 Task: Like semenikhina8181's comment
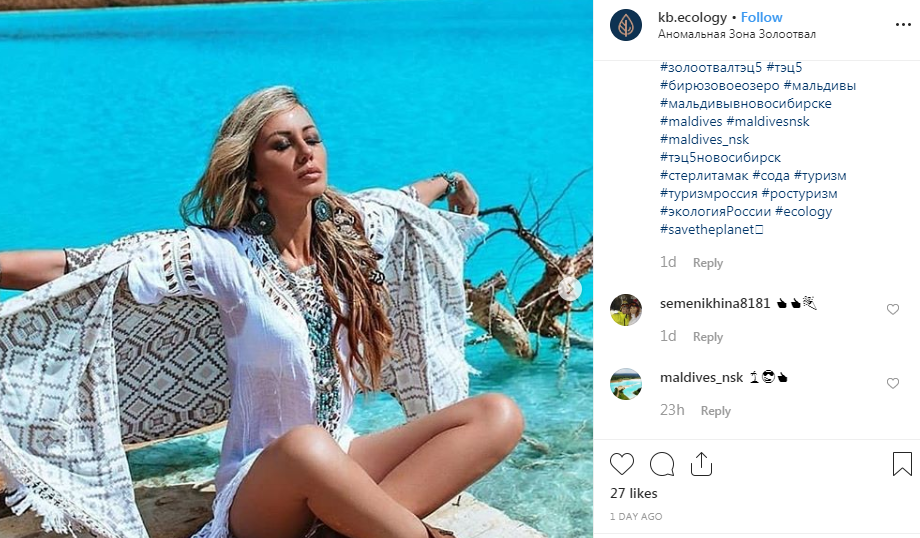coord(893,310)
